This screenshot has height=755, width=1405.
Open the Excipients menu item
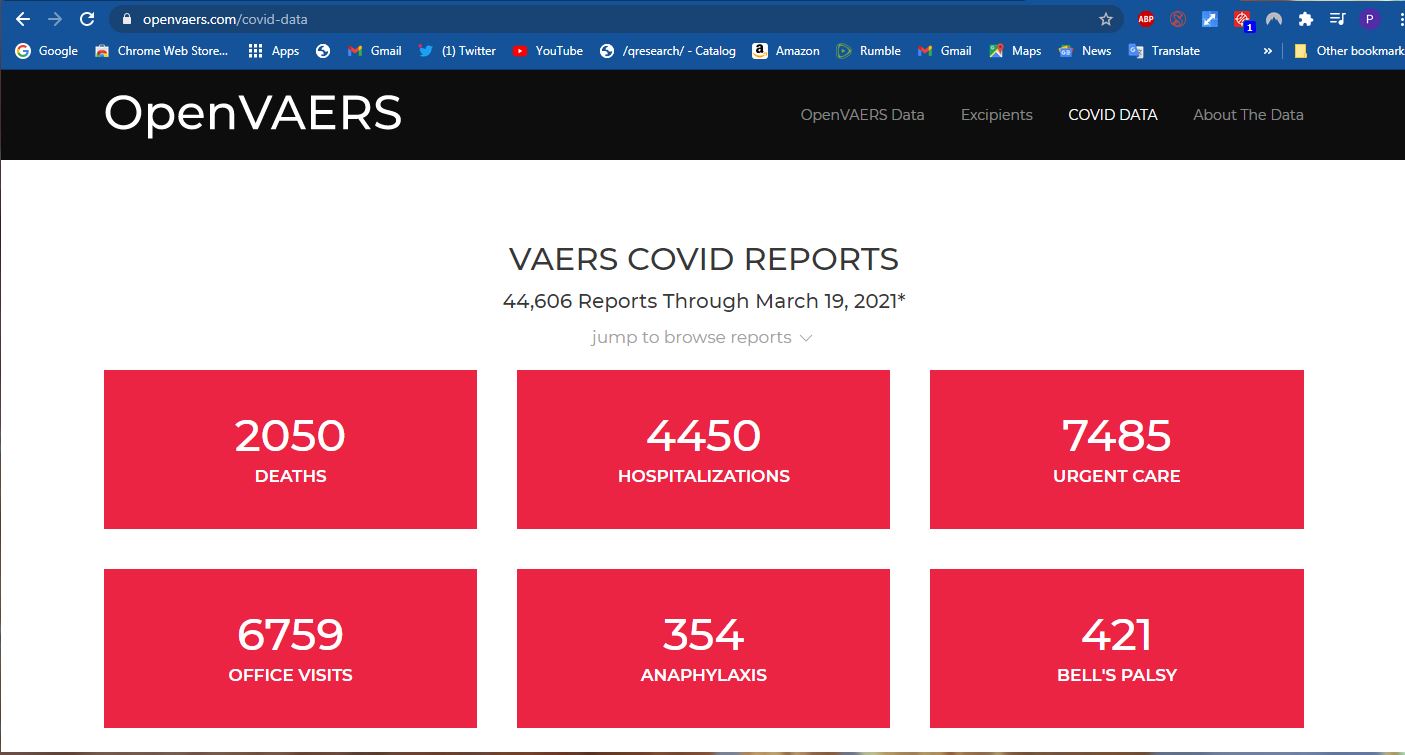[996, 115]
